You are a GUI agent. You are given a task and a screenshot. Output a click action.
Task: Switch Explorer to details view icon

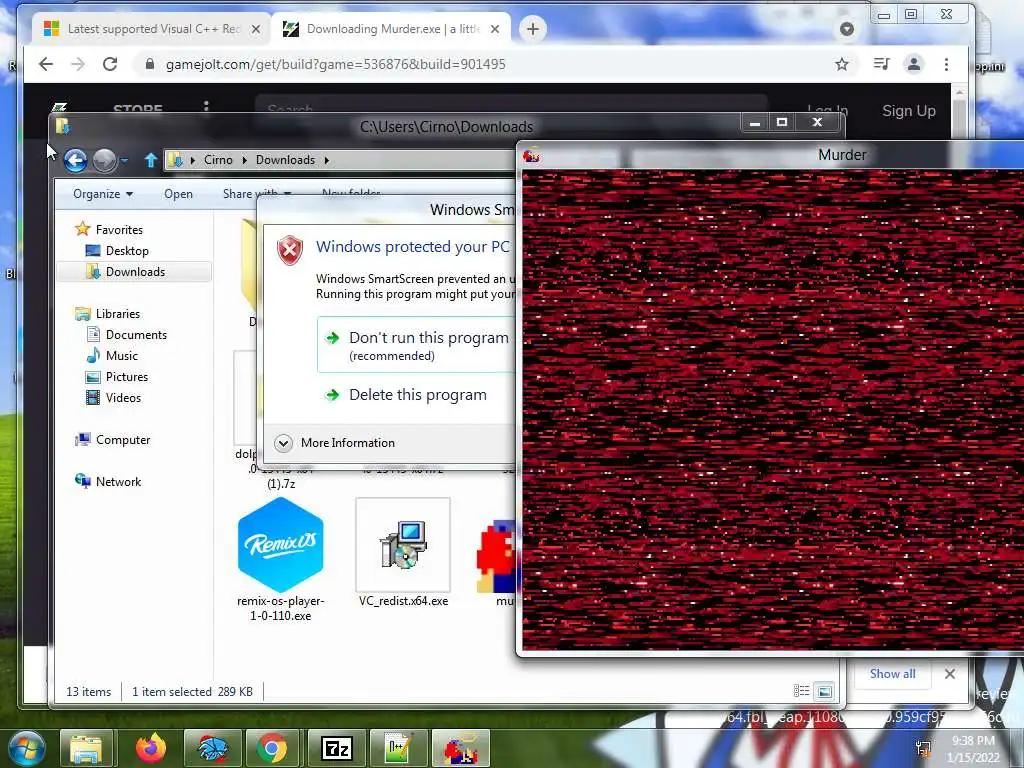(801, 691)
